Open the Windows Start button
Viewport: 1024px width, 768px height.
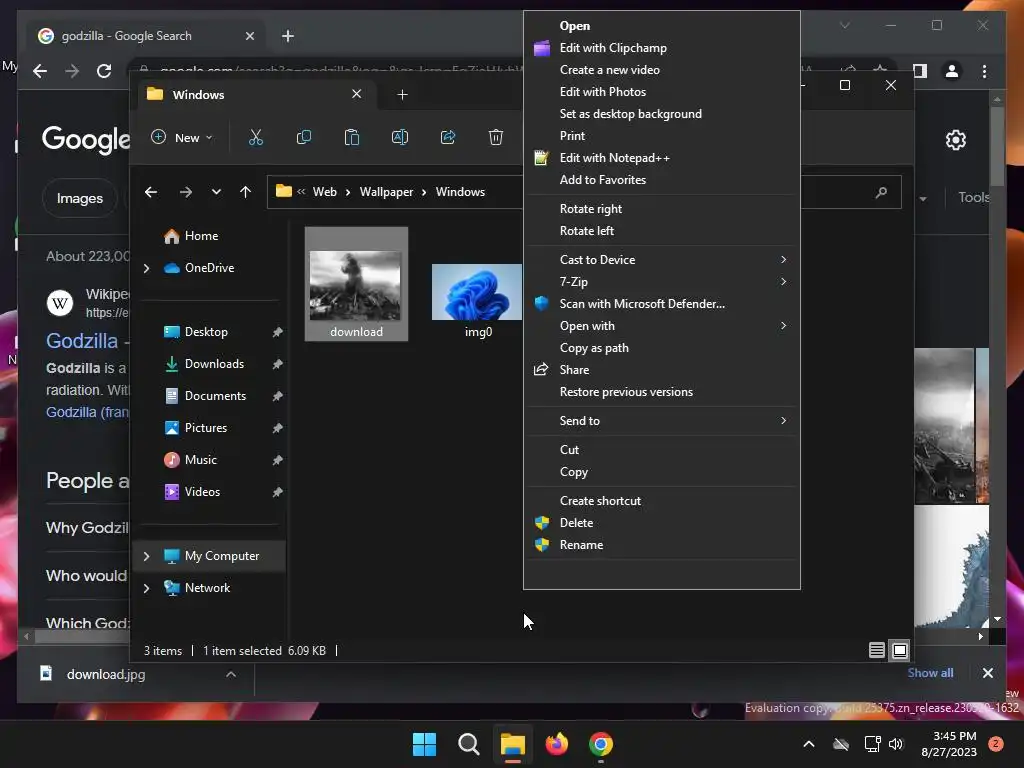point(424,744)
